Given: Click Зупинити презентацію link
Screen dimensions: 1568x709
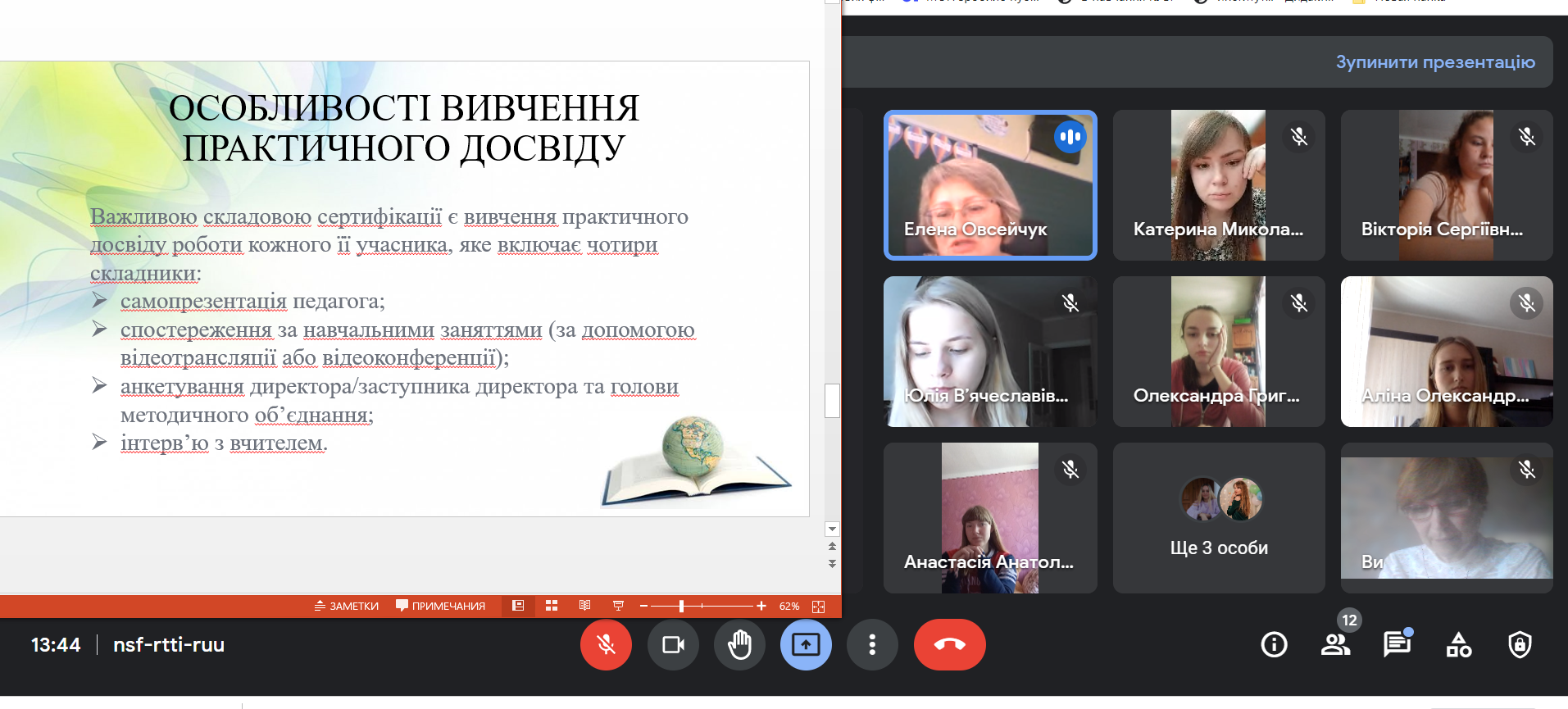Looking at the screenshot, I should [x=1434, y=62].
